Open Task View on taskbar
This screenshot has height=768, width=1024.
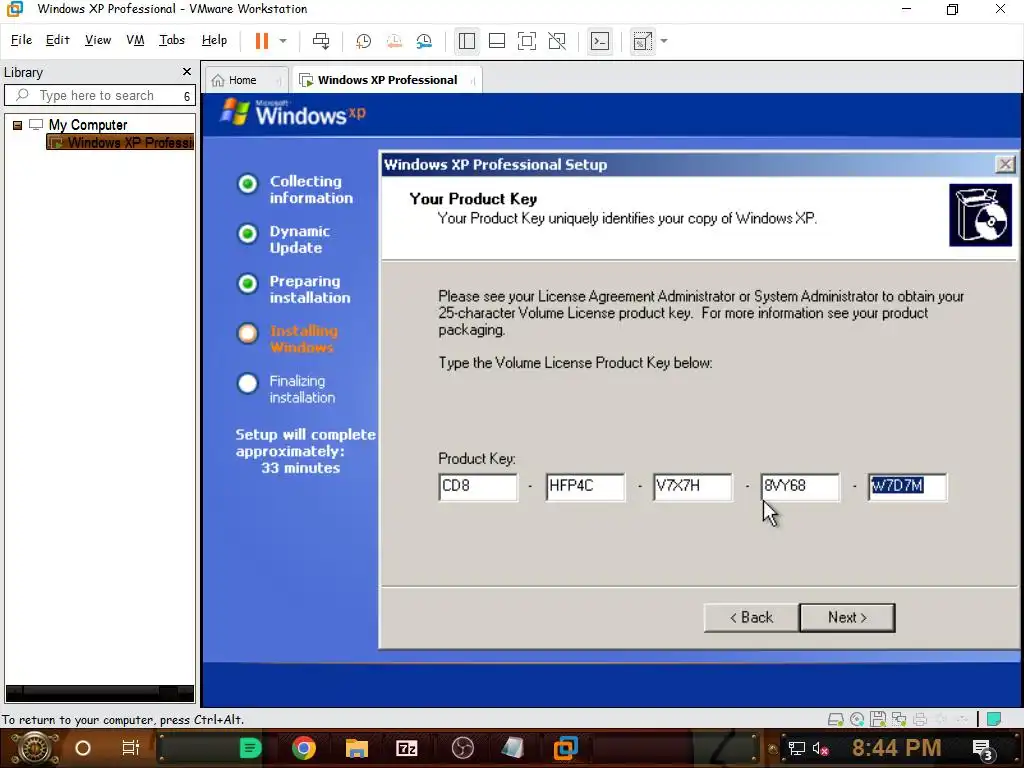click(x=131, y=748)
